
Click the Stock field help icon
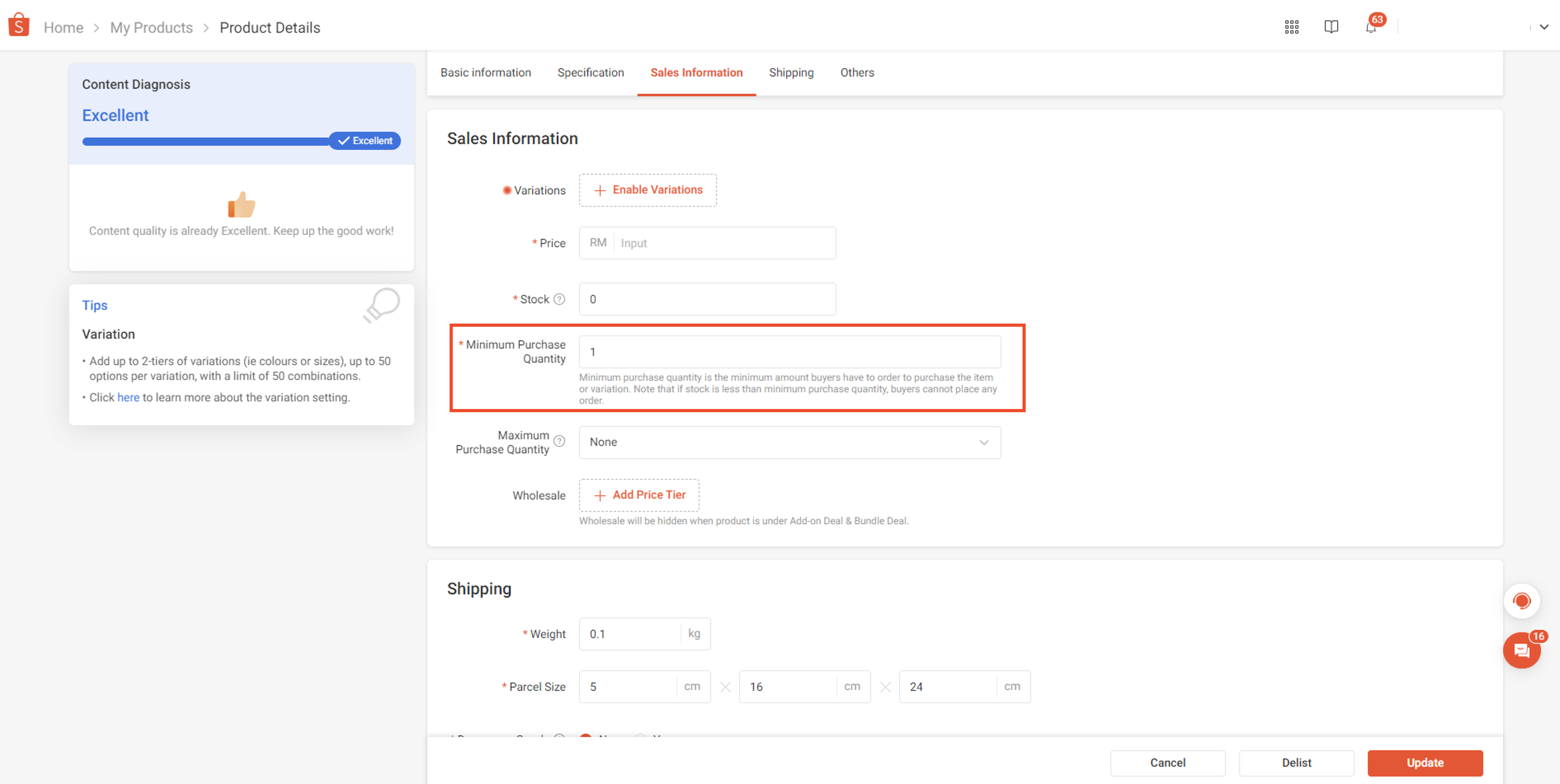tap(559, 298)
